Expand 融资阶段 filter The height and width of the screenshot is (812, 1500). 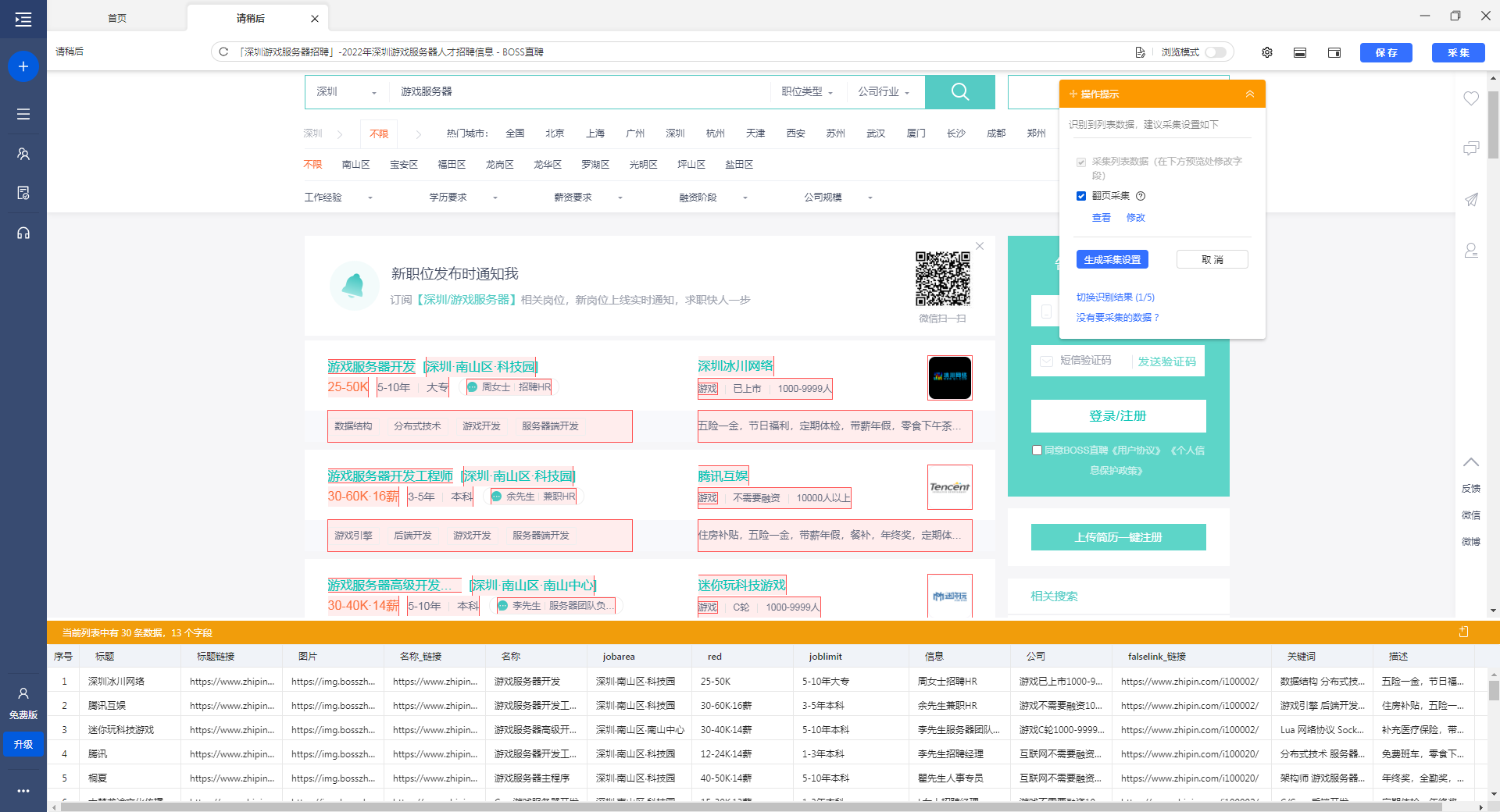[x=713, y=198]
